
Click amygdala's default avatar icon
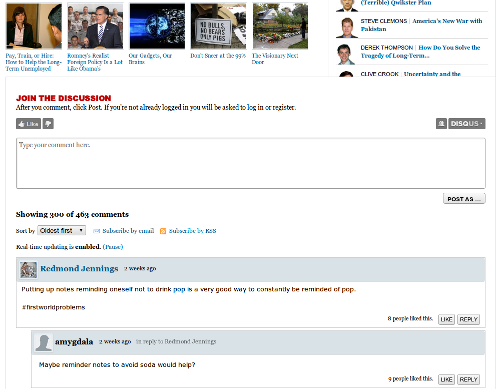click(x=44, y=342)
